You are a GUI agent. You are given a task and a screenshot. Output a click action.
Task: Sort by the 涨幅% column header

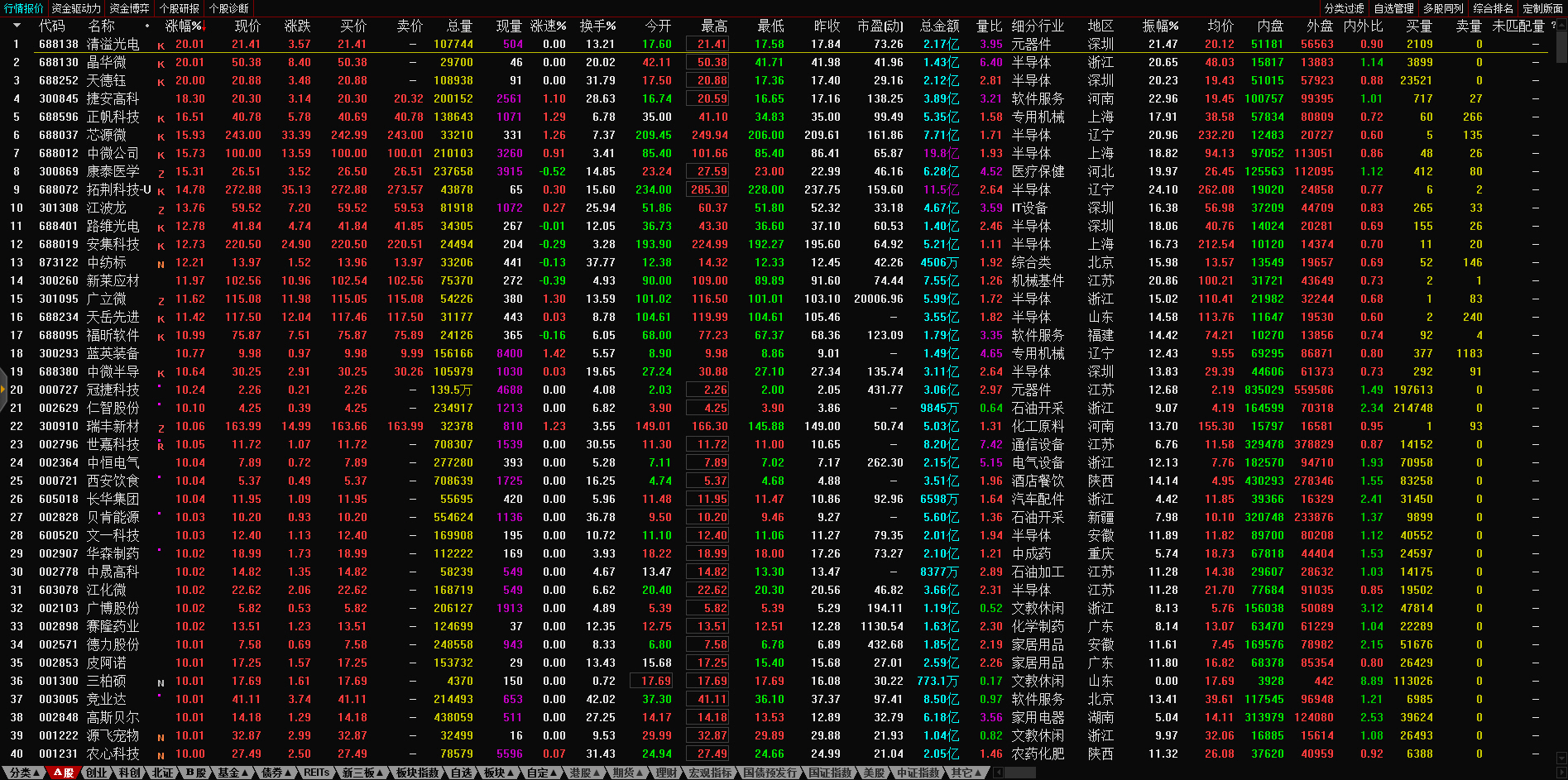183,26
